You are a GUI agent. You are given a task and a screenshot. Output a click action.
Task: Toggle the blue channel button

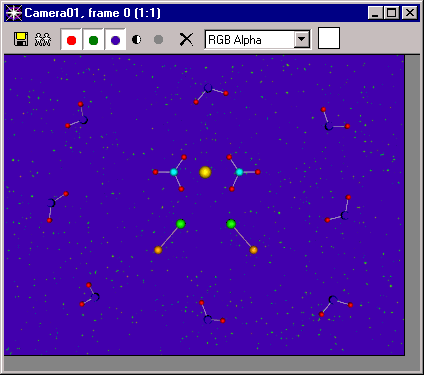(115, 40)
